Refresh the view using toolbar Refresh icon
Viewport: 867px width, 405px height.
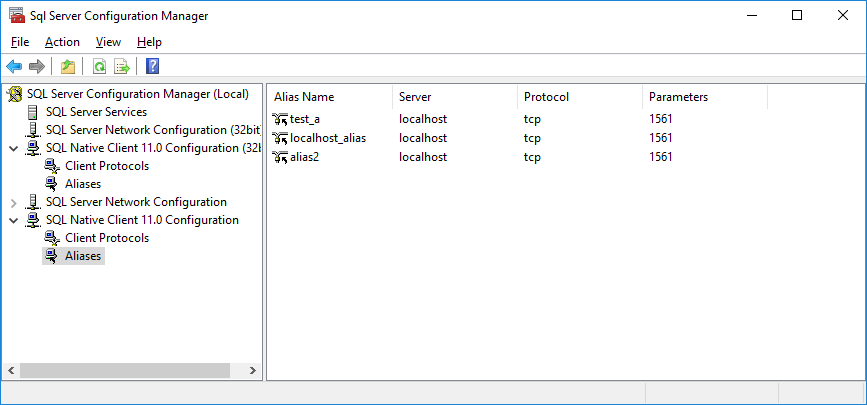[99, 67]
